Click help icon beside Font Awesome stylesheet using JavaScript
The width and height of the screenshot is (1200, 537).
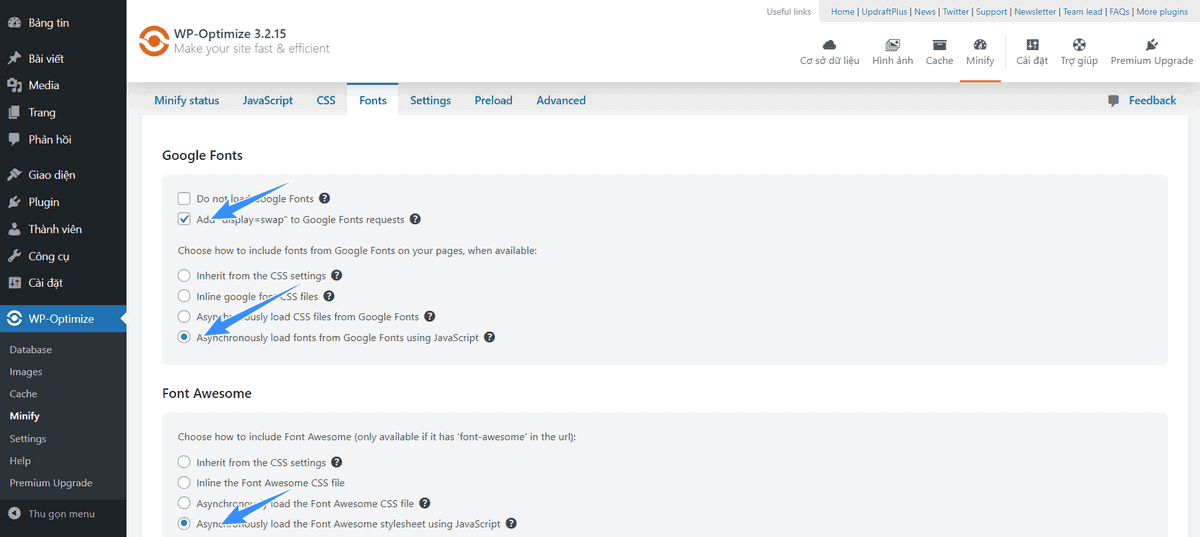pyautogui.click(x=511, y=524)
